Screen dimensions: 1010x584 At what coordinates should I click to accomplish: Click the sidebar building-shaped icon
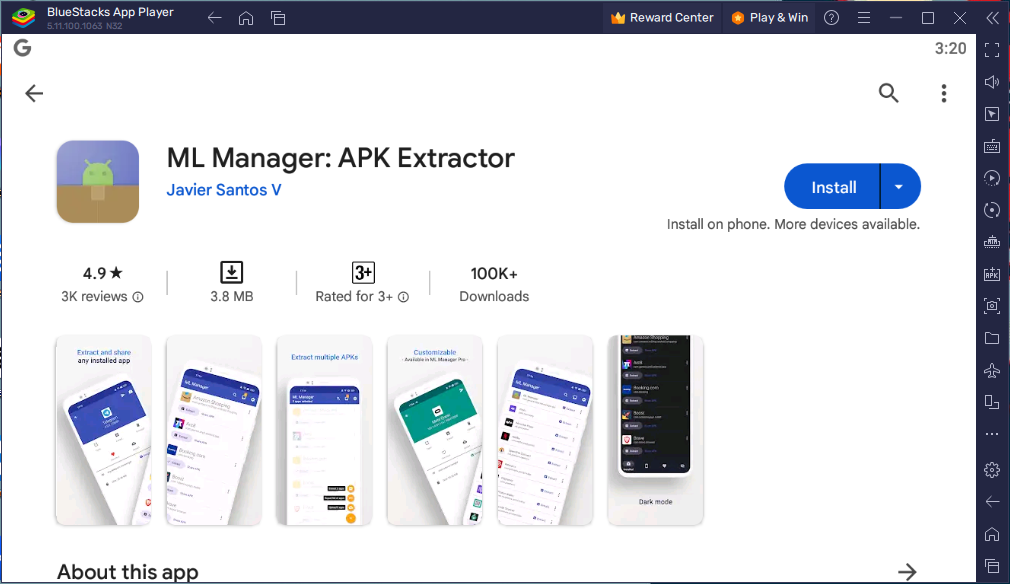pos(992,242)
